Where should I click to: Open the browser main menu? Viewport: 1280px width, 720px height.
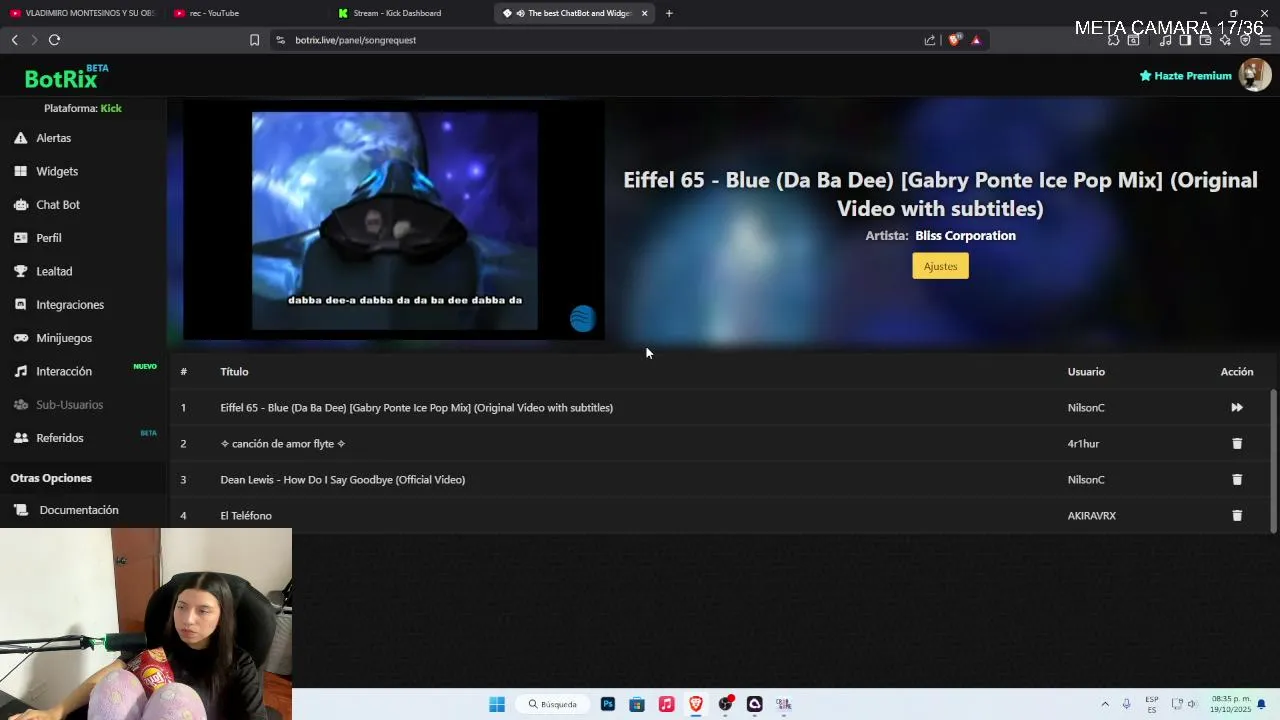pos(1265,40)
